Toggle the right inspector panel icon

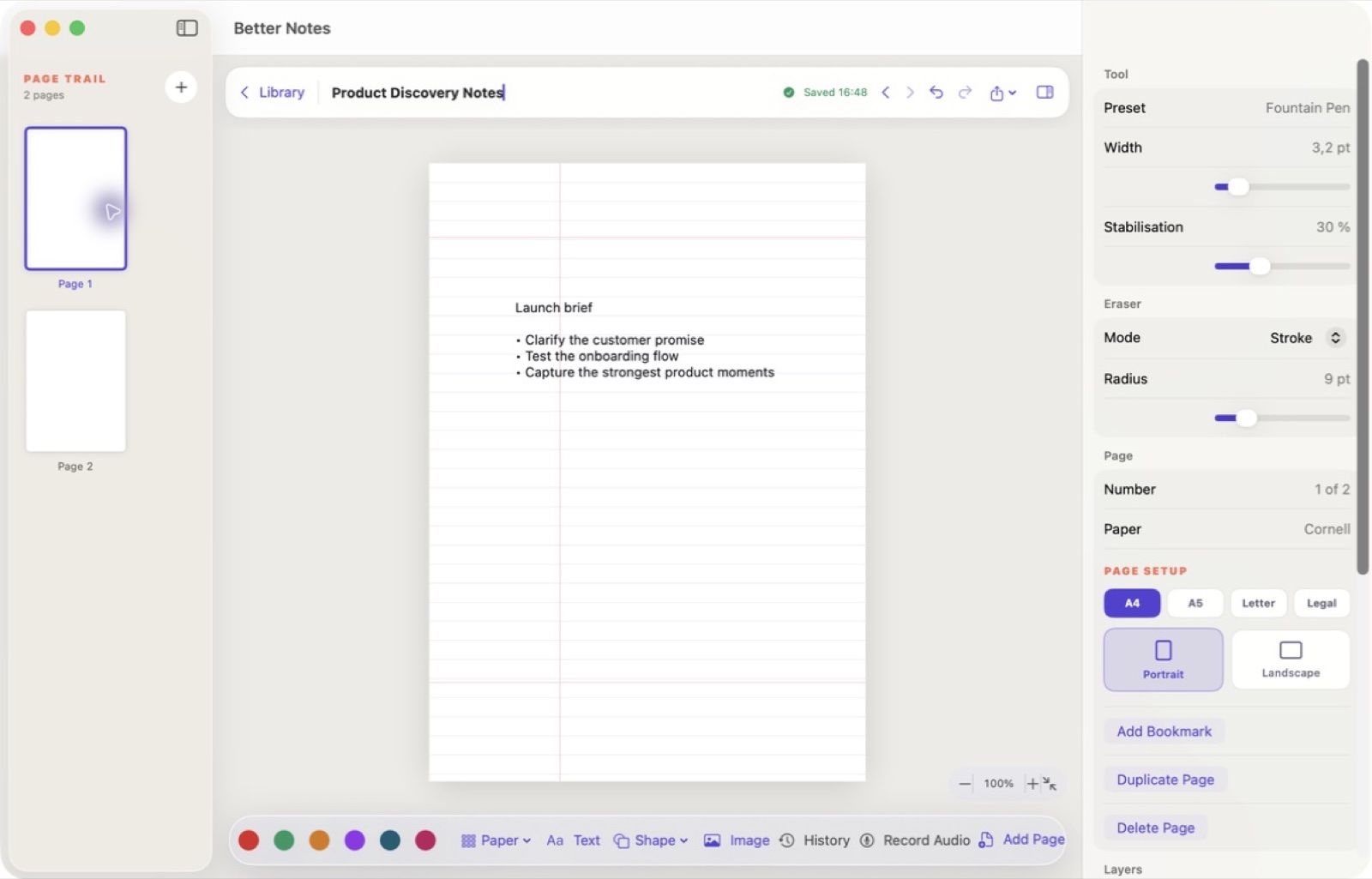pyautogui.click(x=1044, y=93)
